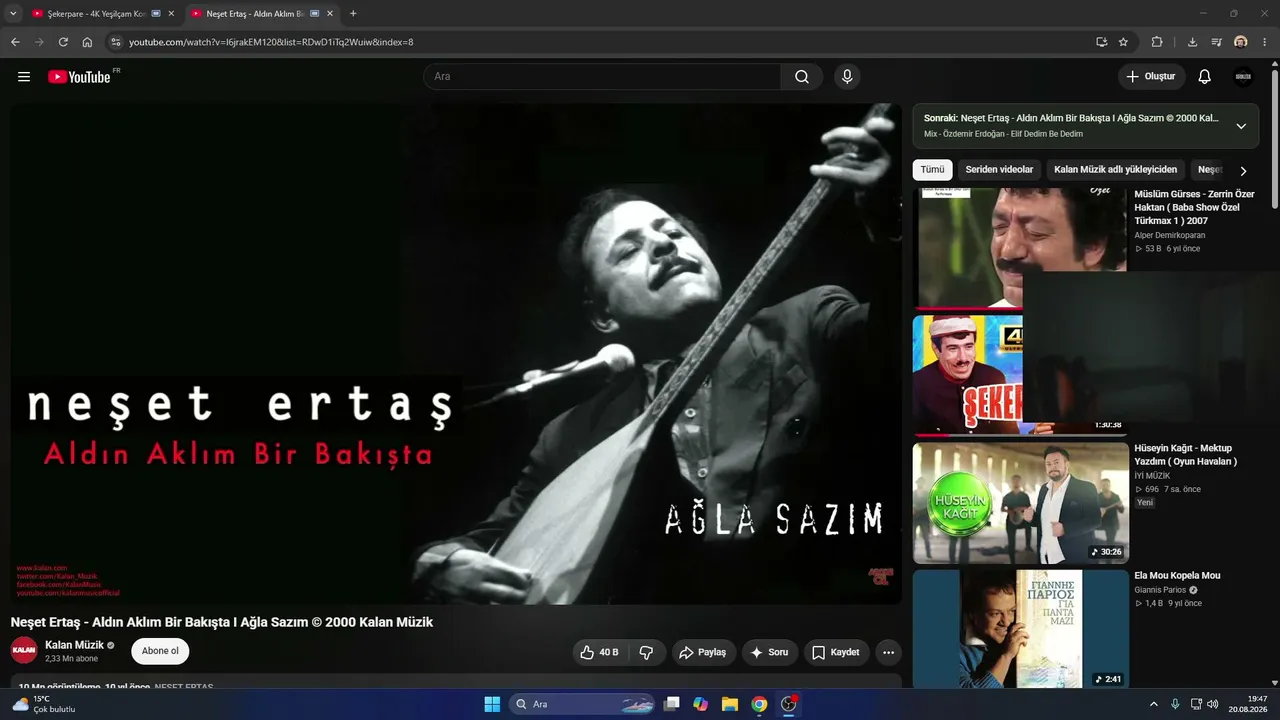
Task: Open 'Müslüm Gürses - Zerrin Özer Haktan' title
Action: click(1194, 207)
